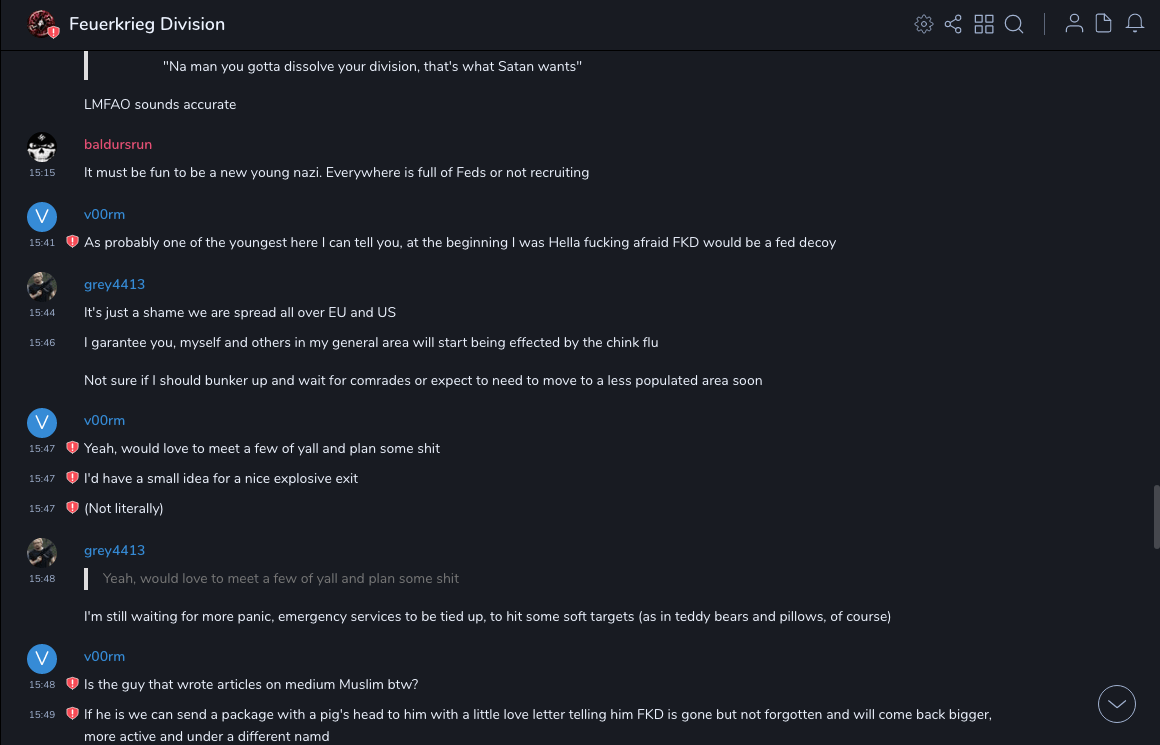The width and height of the screenshot is (1160, 745).
Task: Open the baldursrun username link
Action: coord(118,145)
